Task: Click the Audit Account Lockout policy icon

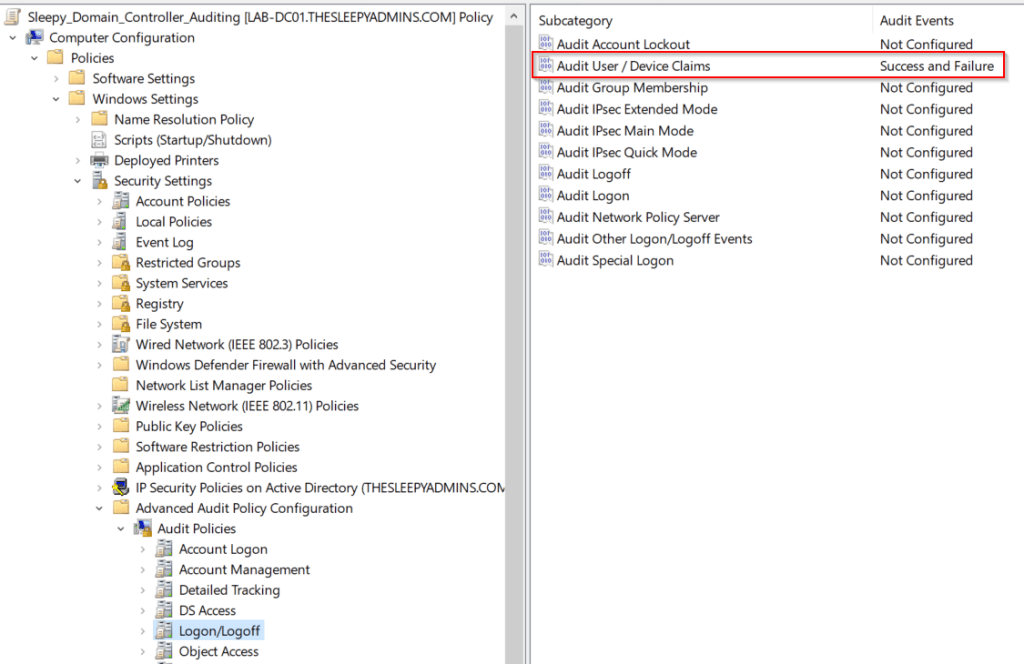Action: 546,44
